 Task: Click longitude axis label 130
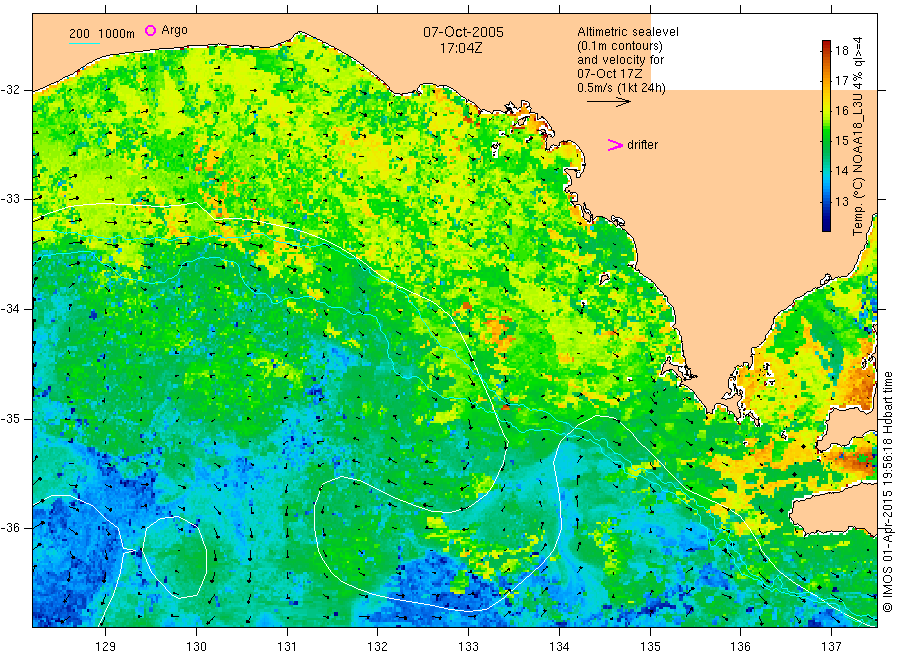196,647
